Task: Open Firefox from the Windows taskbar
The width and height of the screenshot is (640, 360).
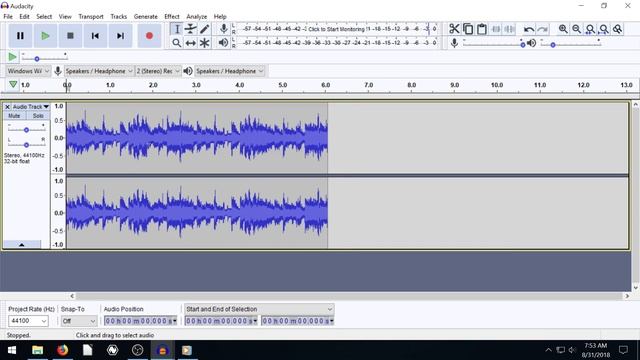Action: click(x=62, y=350)
